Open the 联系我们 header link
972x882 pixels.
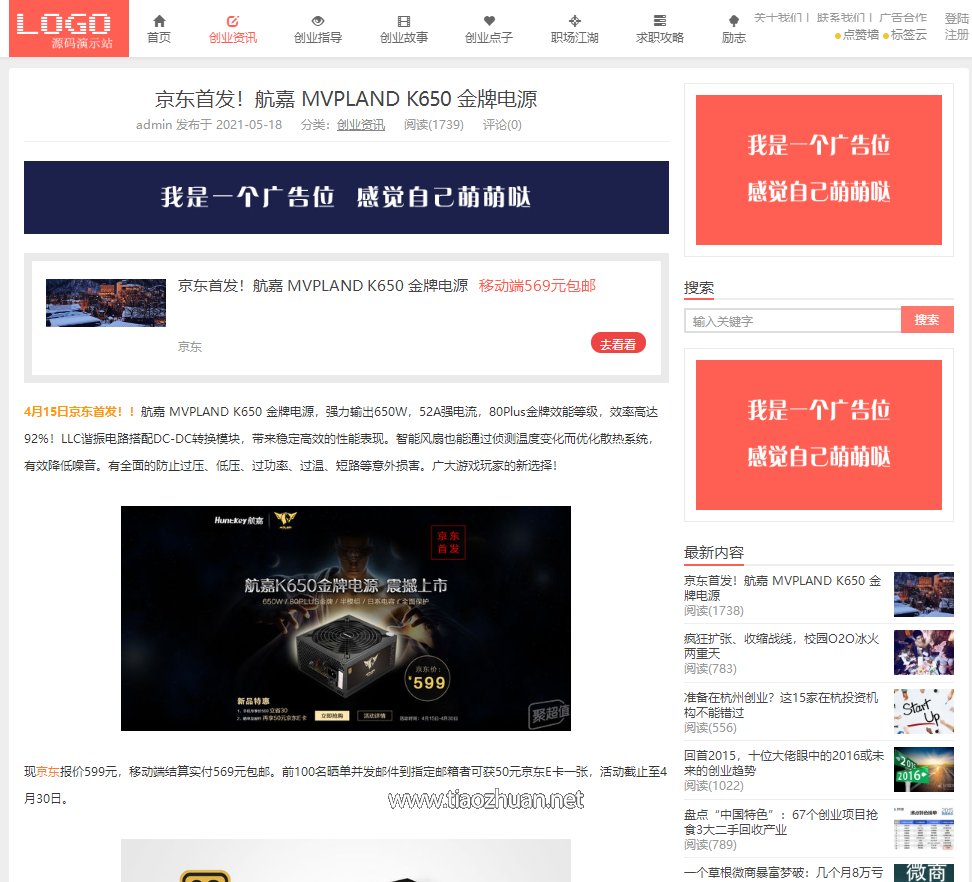[841, 17]
